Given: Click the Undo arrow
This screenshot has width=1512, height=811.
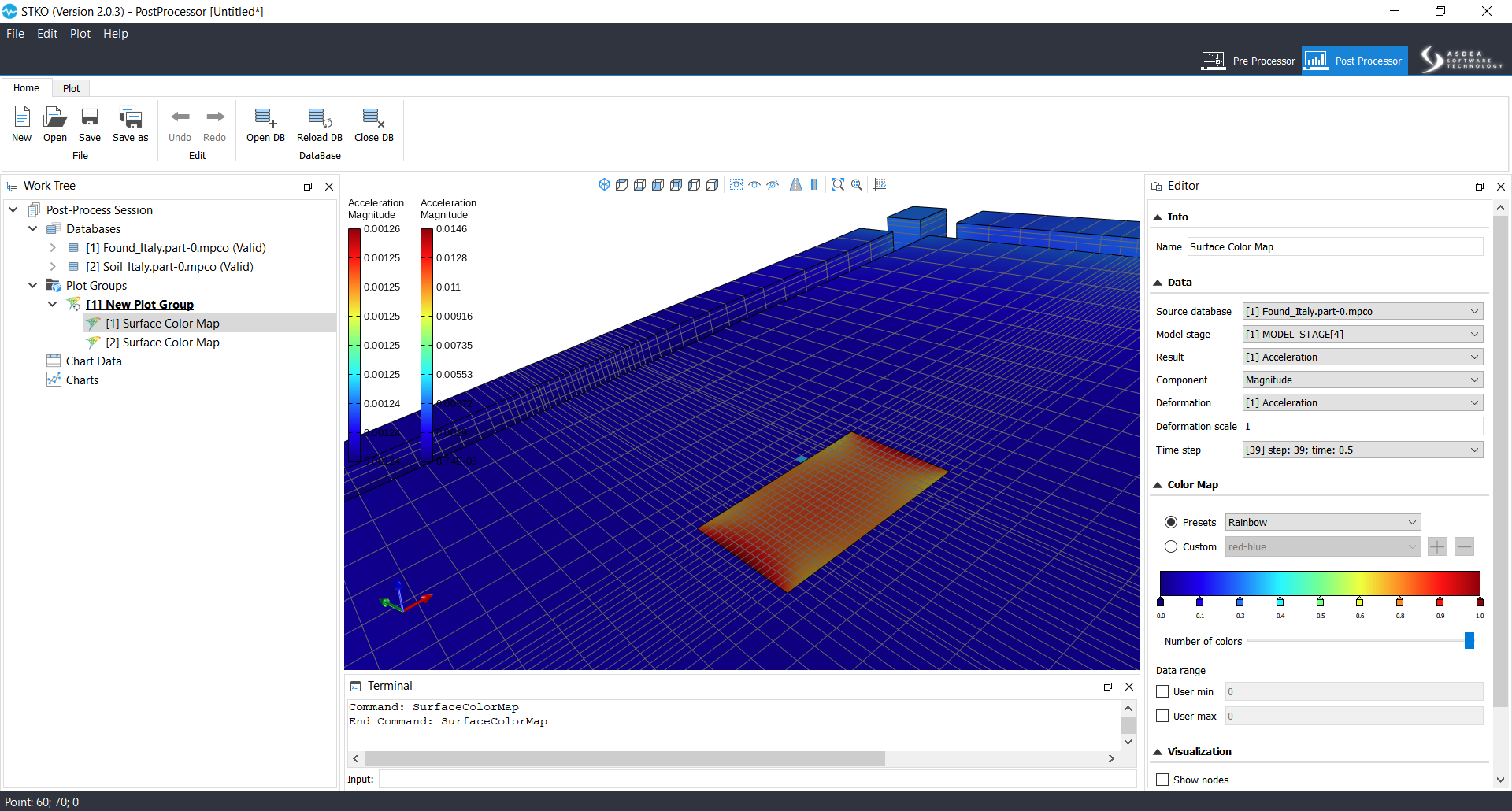Looking at the screenshot, I should [180, 117].
